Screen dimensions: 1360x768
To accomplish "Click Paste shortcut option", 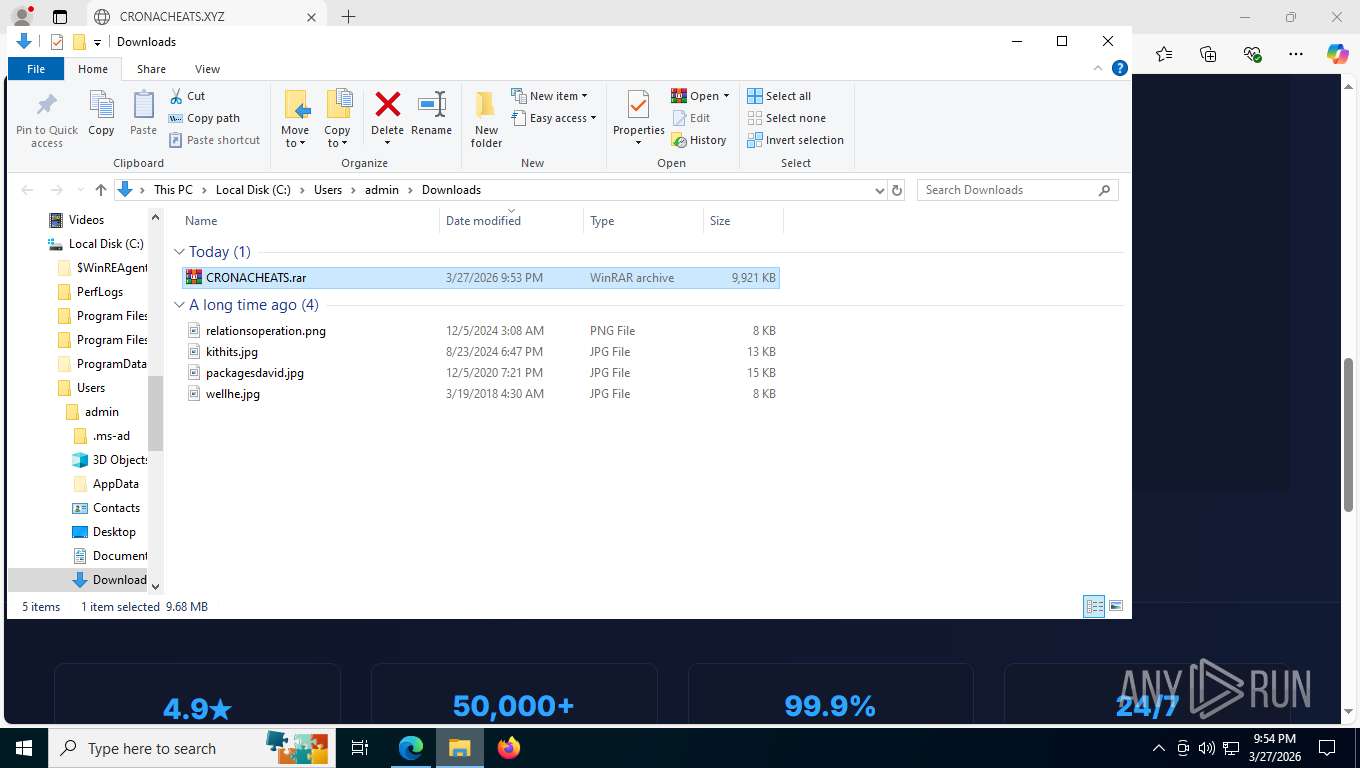I will tap(214, 140).
